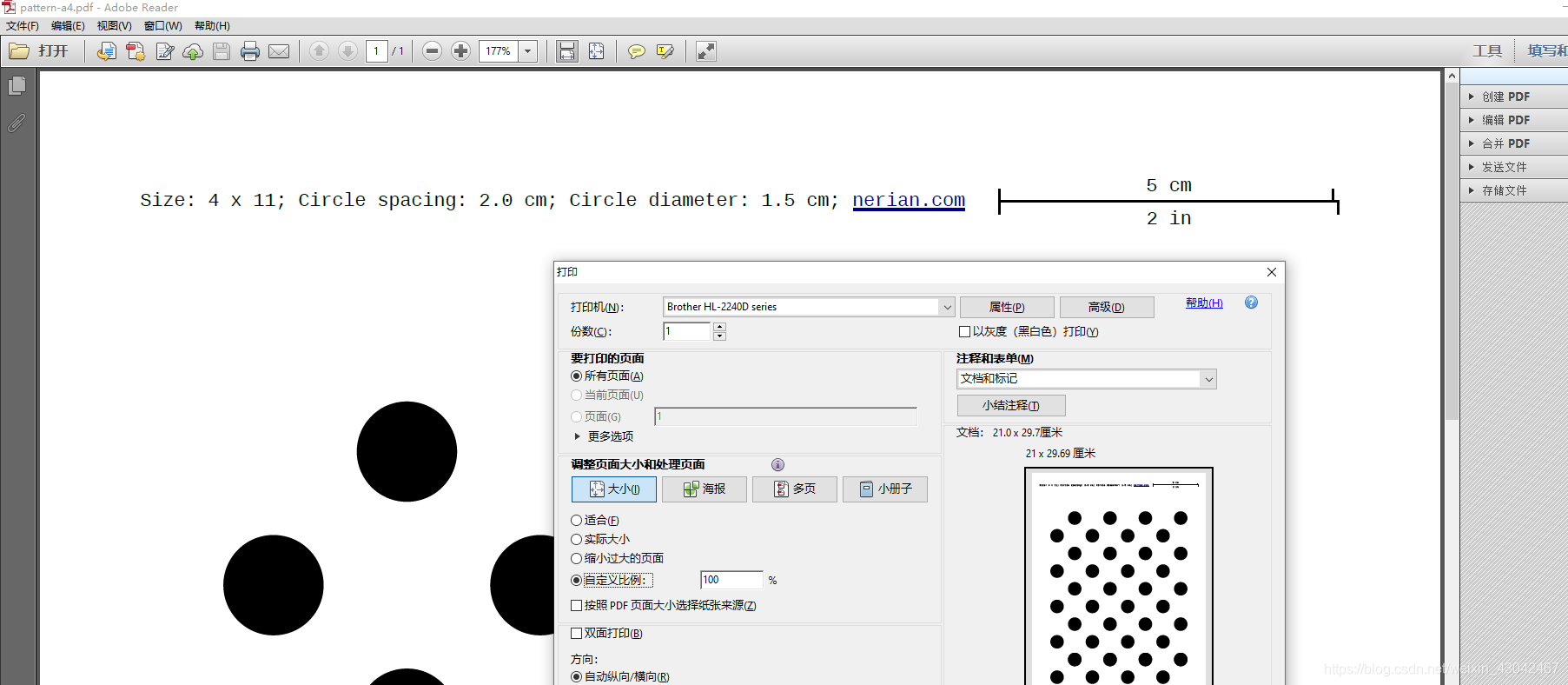Select 自定义比例 radio button
This screenshot has width=1568, height=685.
576,580
